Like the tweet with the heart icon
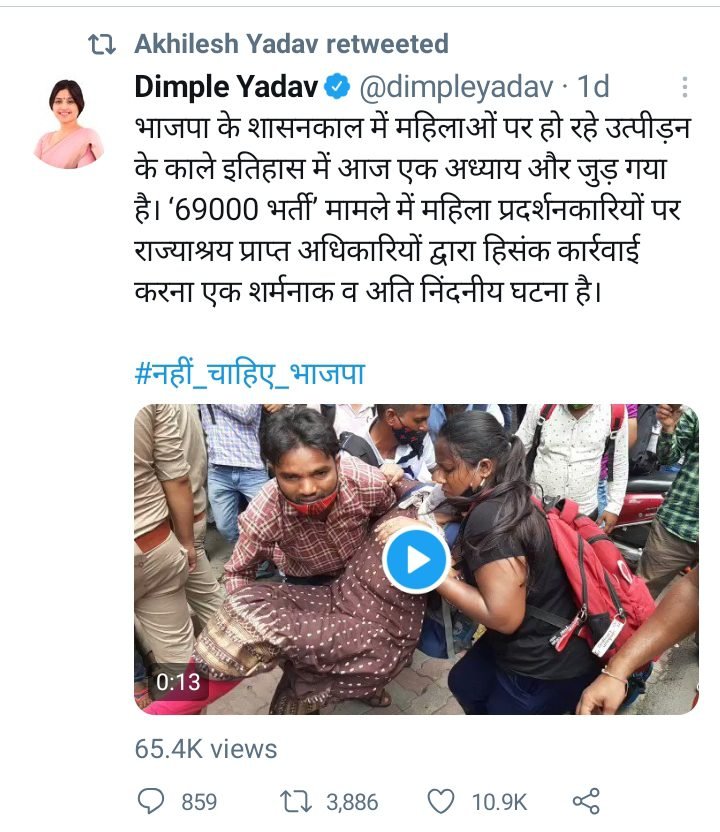The width and height of the screenshot is (720, 832). click(441, 801)
